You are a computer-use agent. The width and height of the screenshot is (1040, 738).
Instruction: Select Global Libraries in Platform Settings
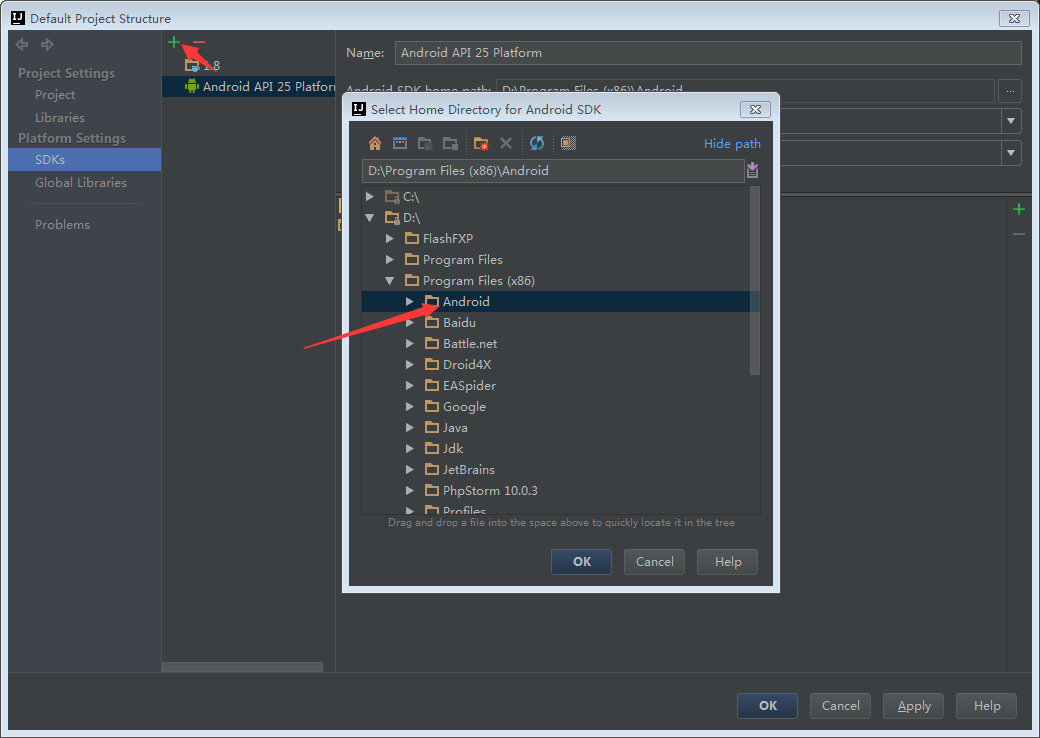click(x=81, y=182)
